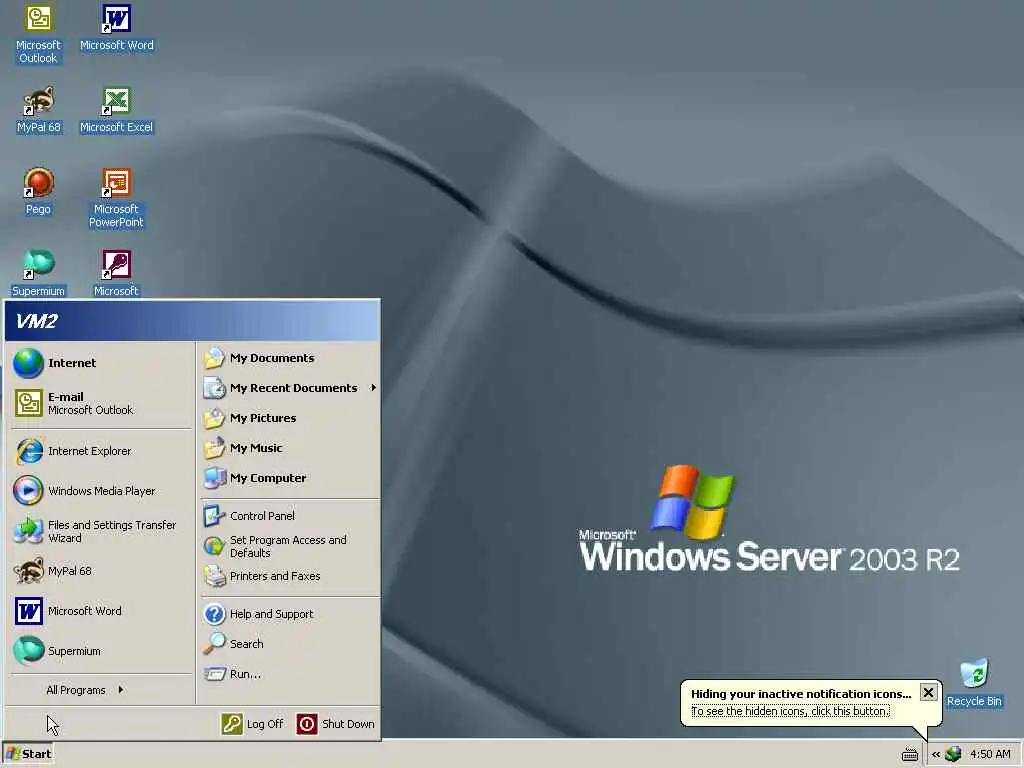Open the MyPal 68 desktop shortcut
This screenshot has width=1024, height=768.
[39, 110]
